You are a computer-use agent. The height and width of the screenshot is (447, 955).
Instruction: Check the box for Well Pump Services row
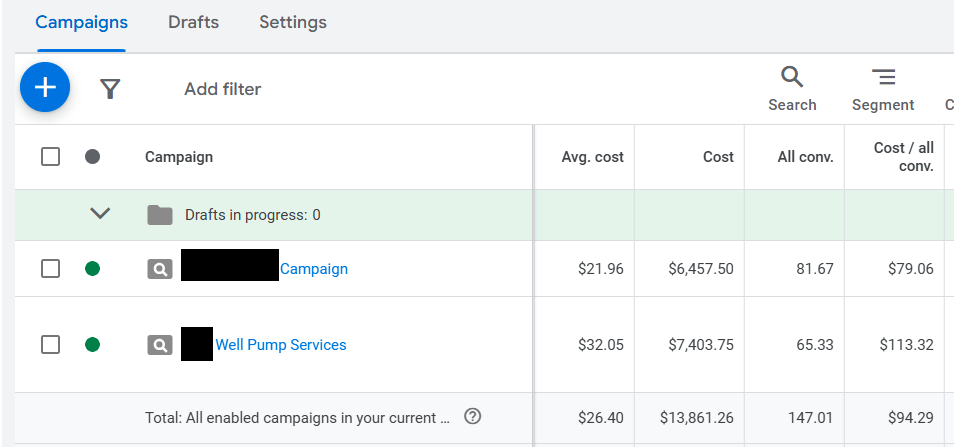click(x=51, y=345)
